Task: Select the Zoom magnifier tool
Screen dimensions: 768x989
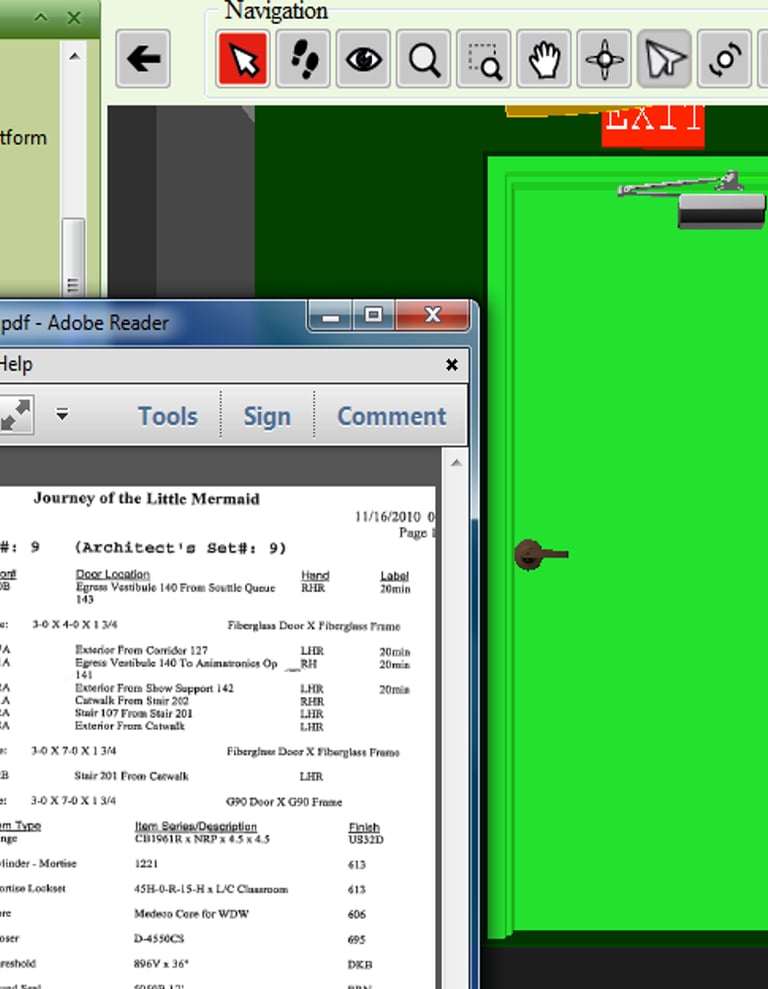Action: pyautogui.click(x=423, y=59)
